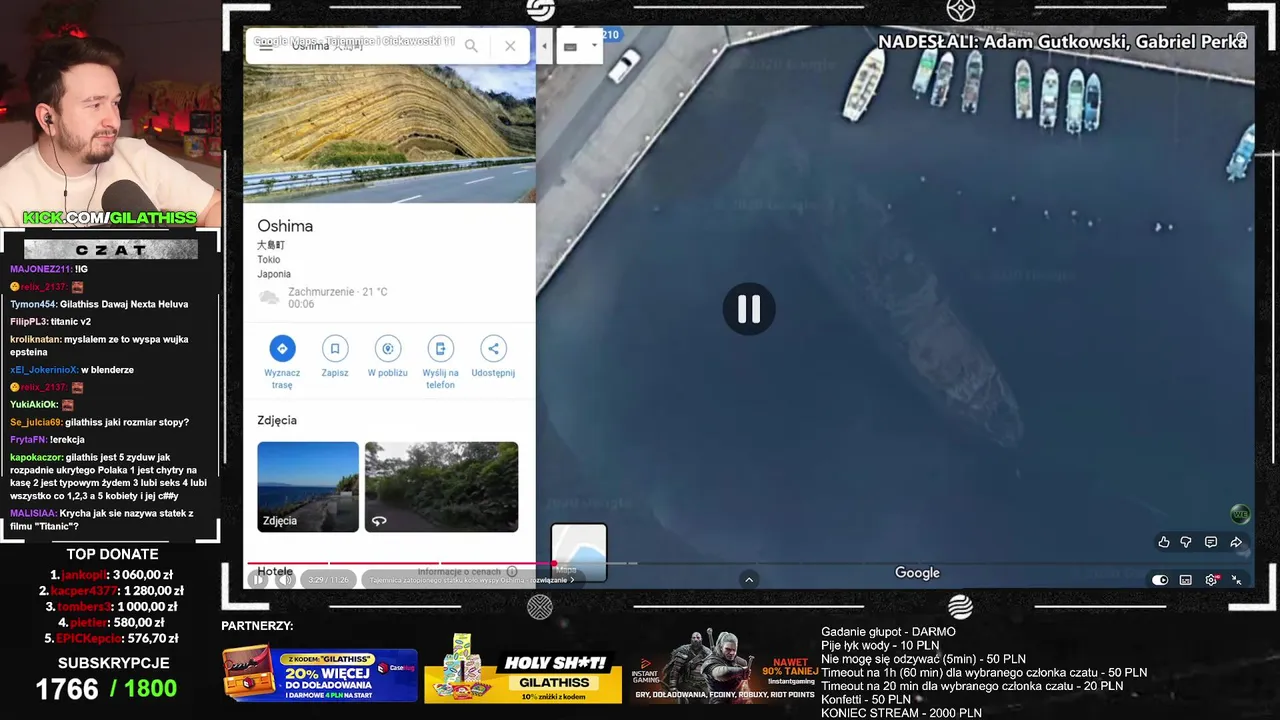
Task: Expand the imagery strip chevron at bottom
Action: (749, 579)
